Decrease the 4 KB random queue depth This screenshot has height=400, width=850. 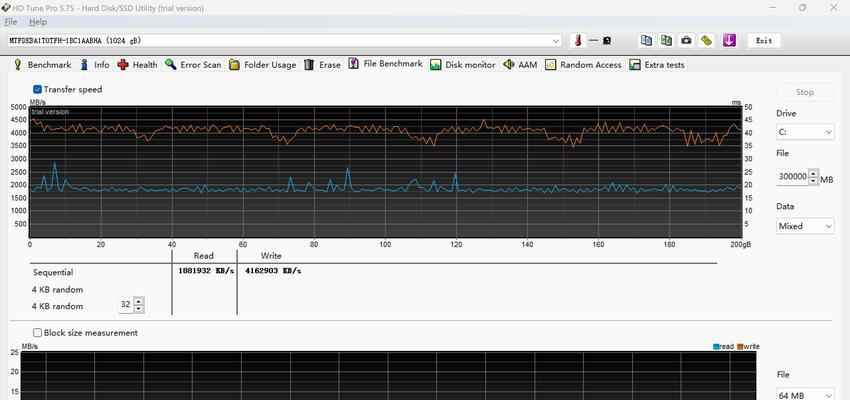139,309
